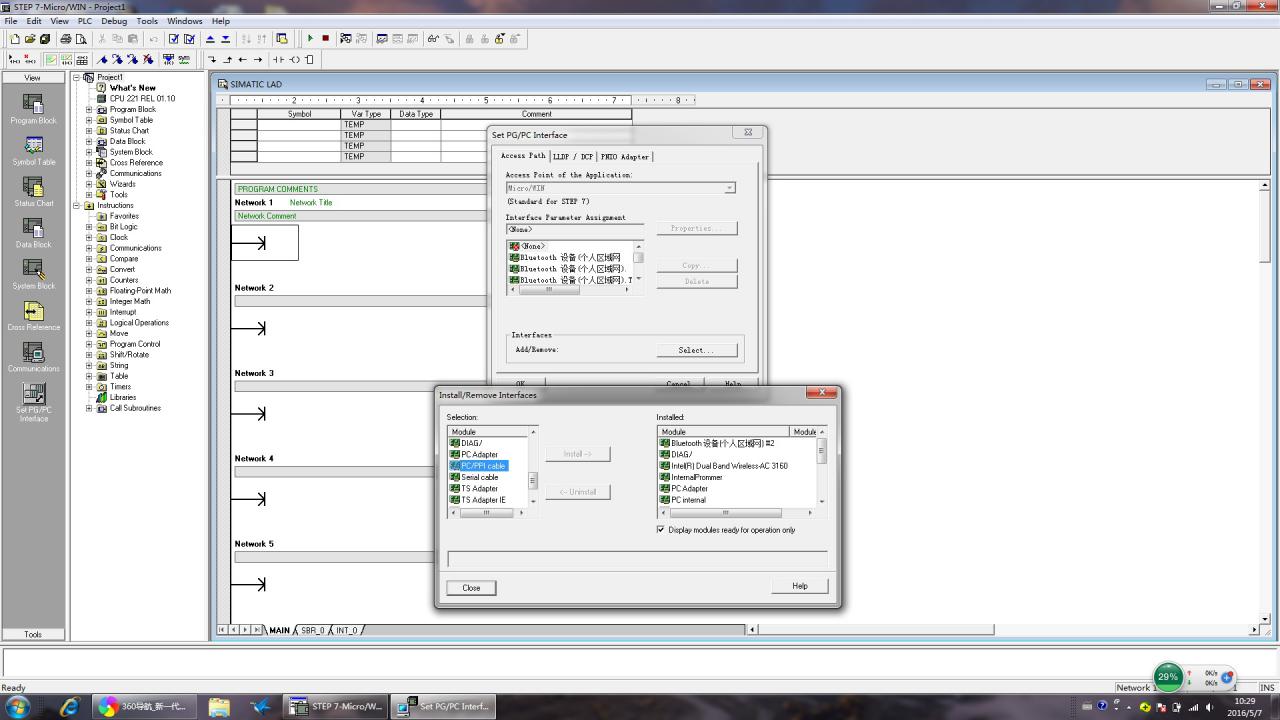The image size is (1280, 720).
Task: Click Cancel in Set PG/PC Interface dialog
Action: 678,383
